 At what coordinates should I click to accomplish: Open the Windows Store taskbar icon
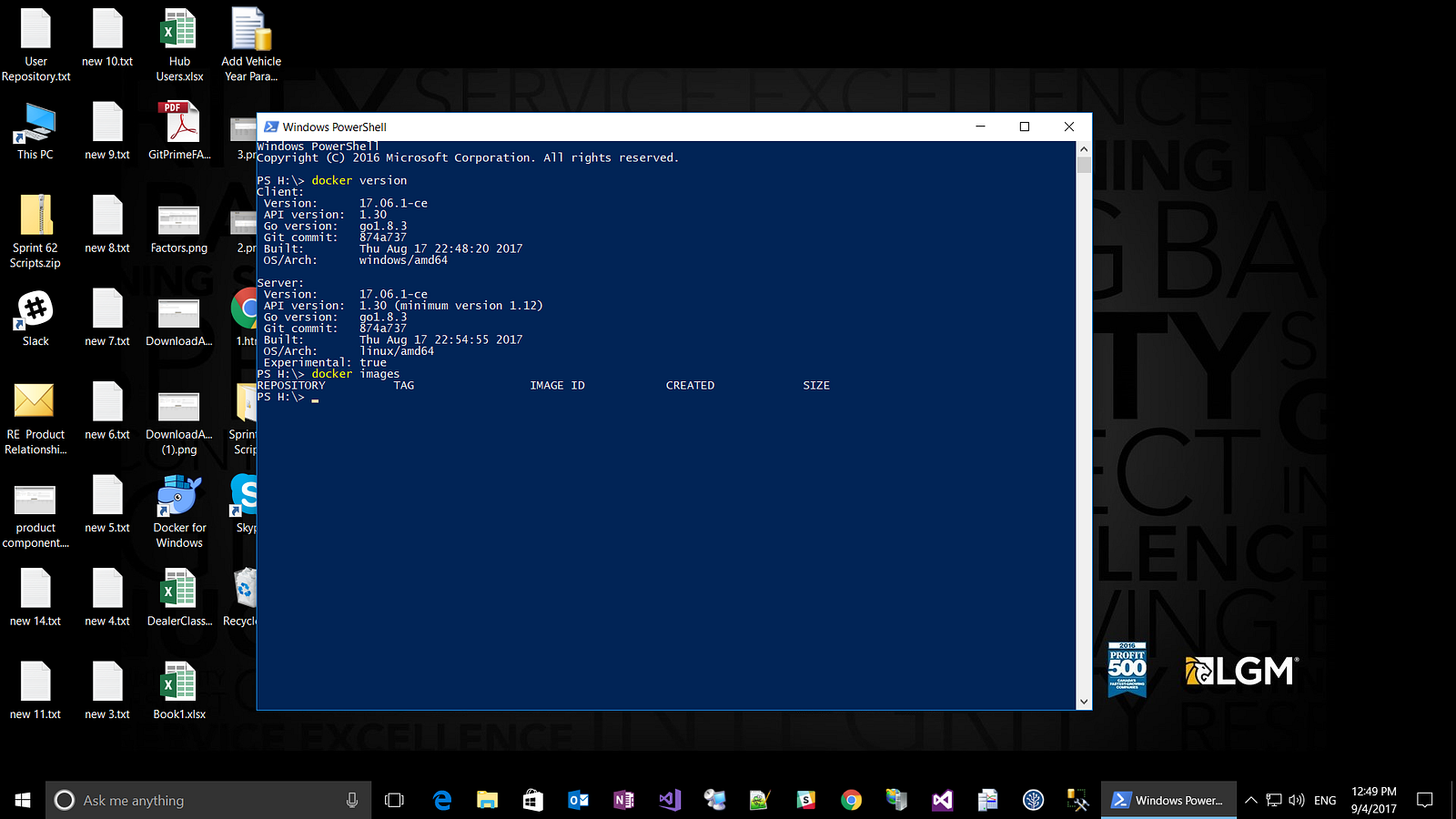point(533,800)
